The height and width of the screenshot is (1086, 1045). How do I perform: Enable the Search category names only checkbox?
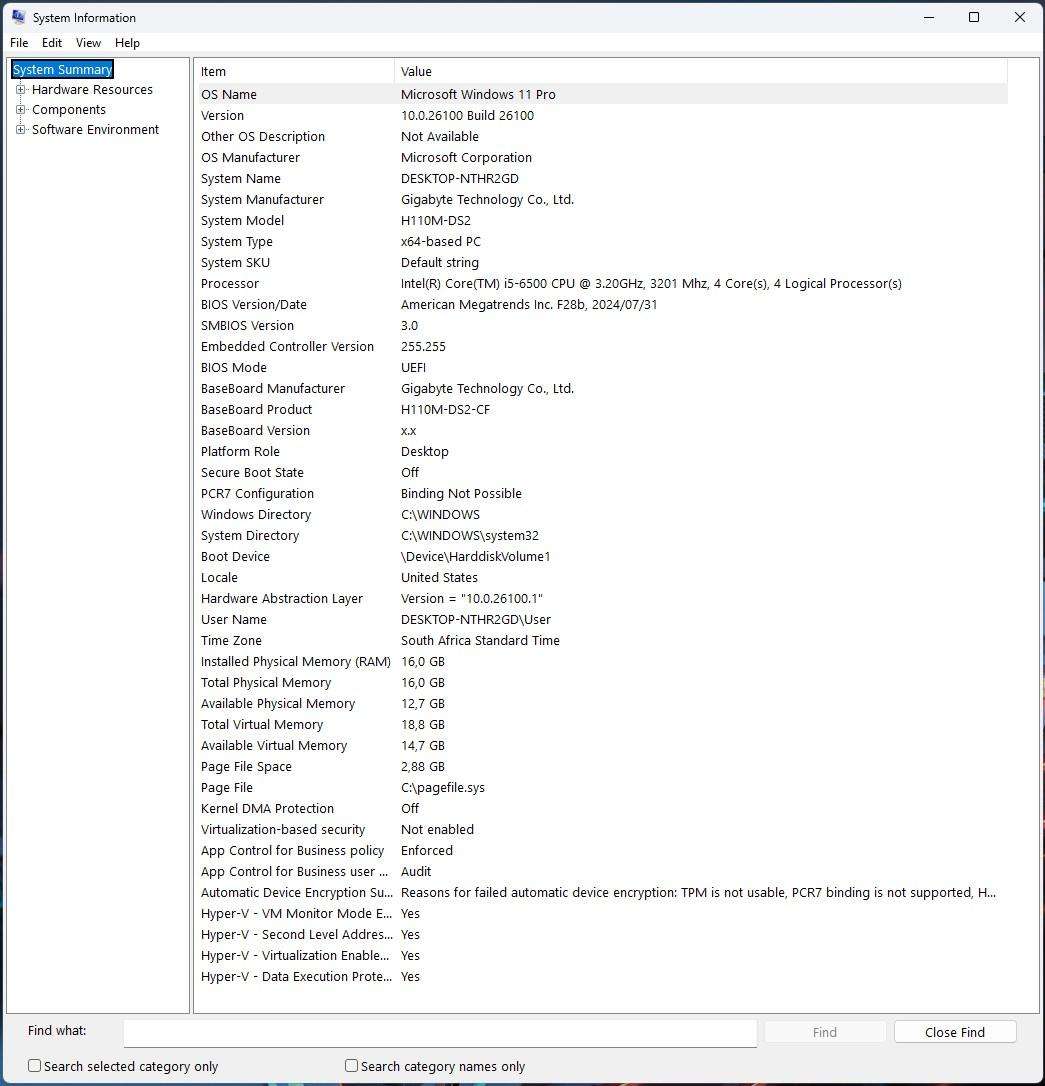point(351,1066)
